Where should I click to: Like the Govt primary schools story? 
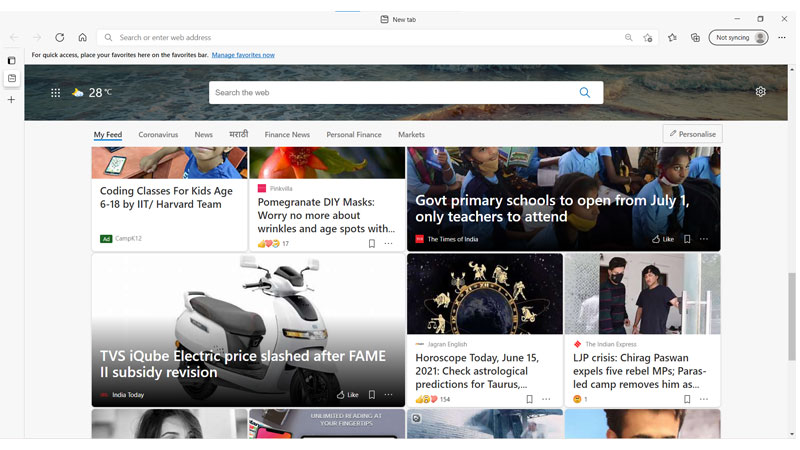663,239
